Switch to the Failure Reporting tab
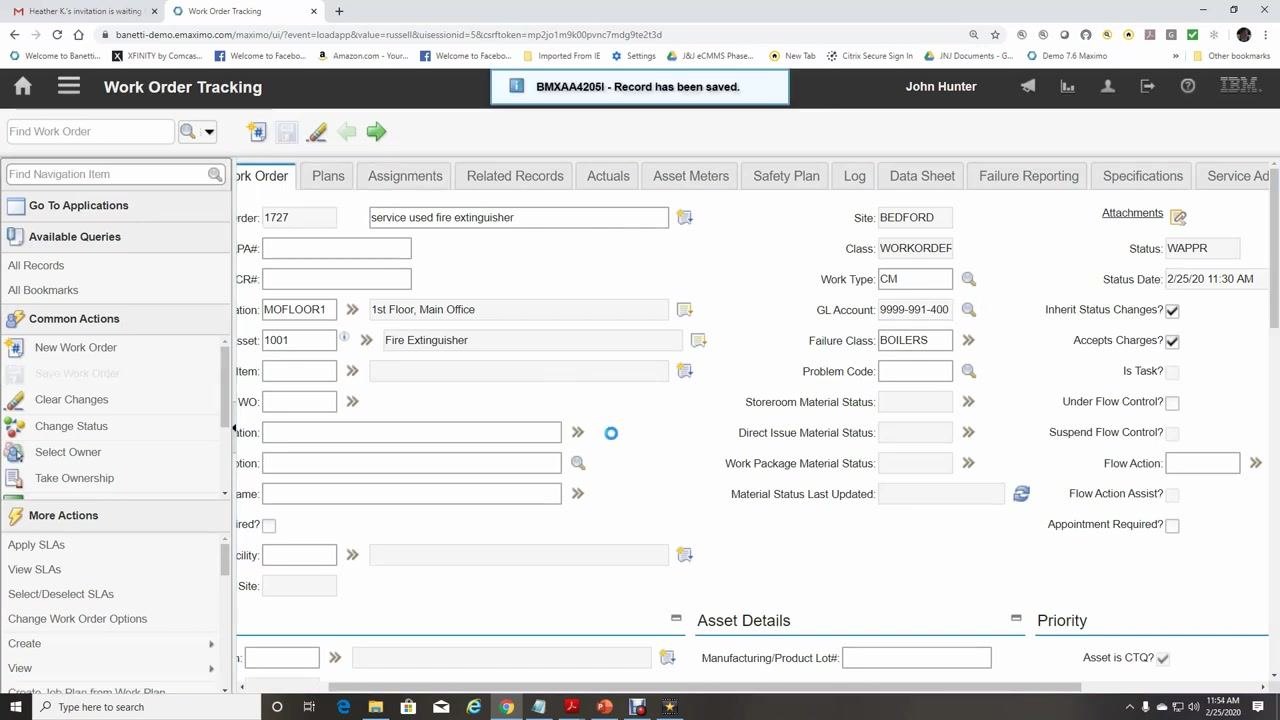Viewport: 1280px width, 720px height. coord(1029,176)
